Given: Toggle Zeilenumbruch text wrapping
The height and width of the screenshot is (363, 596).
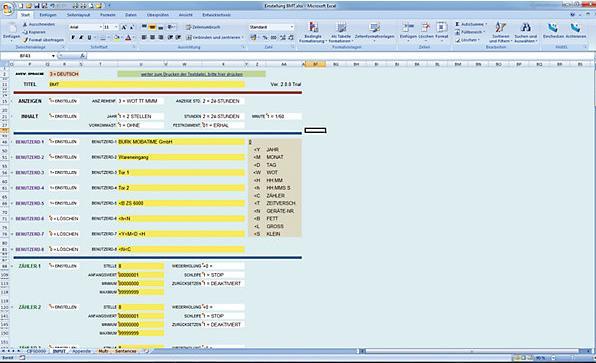Looking at the screenshot, I should pyautogui.click(x=202, y=27).
